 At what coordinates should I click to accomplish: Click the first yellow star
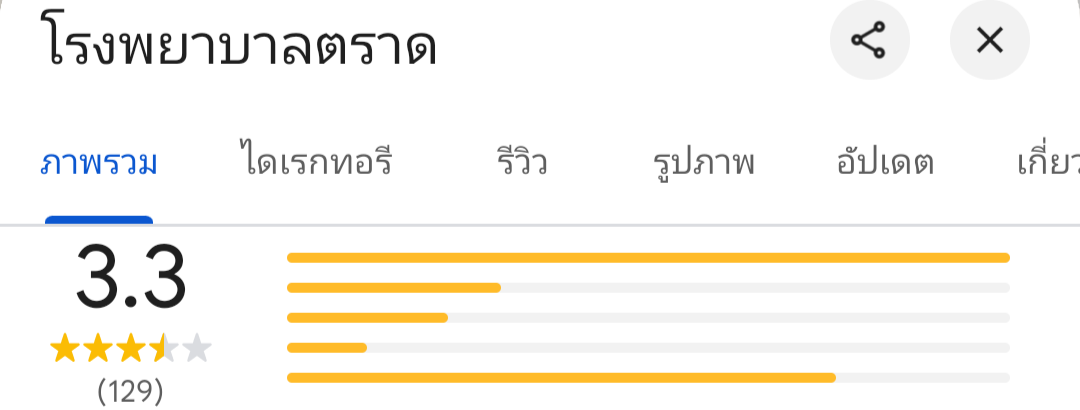coord(64,349)
